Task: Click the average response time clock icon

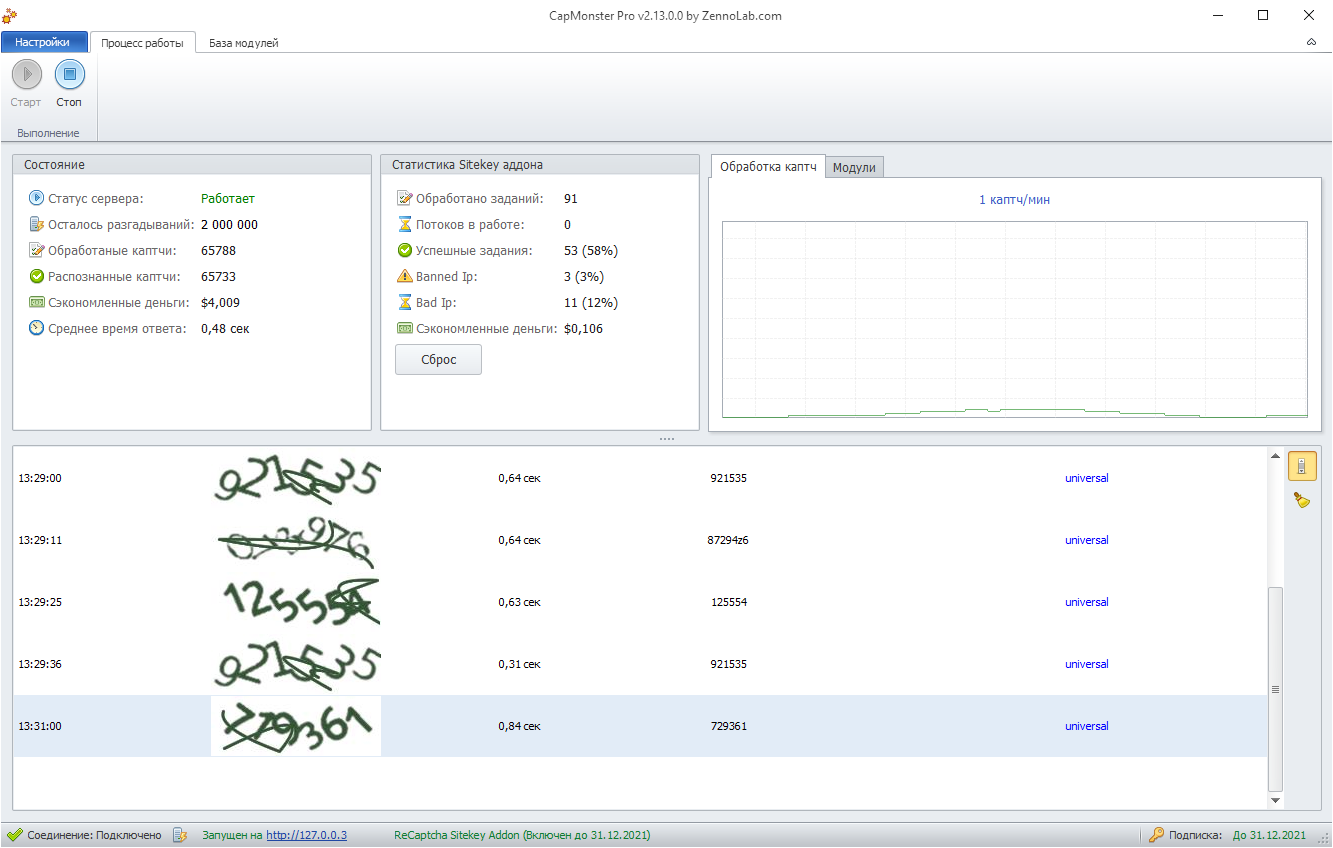Action: point(37,328)
